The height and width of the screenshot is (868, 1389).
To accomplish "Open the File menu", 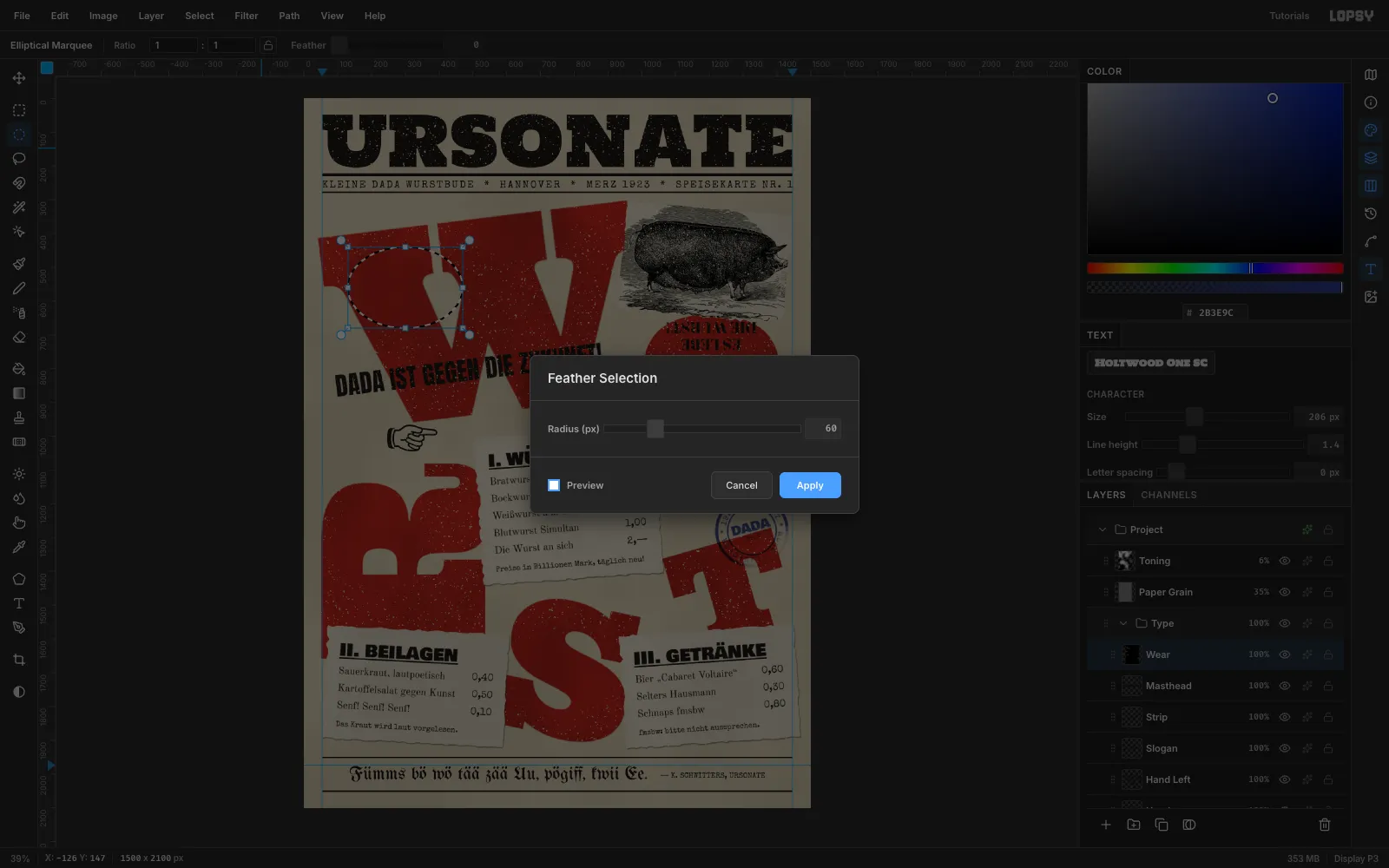I will pos(22,16).
